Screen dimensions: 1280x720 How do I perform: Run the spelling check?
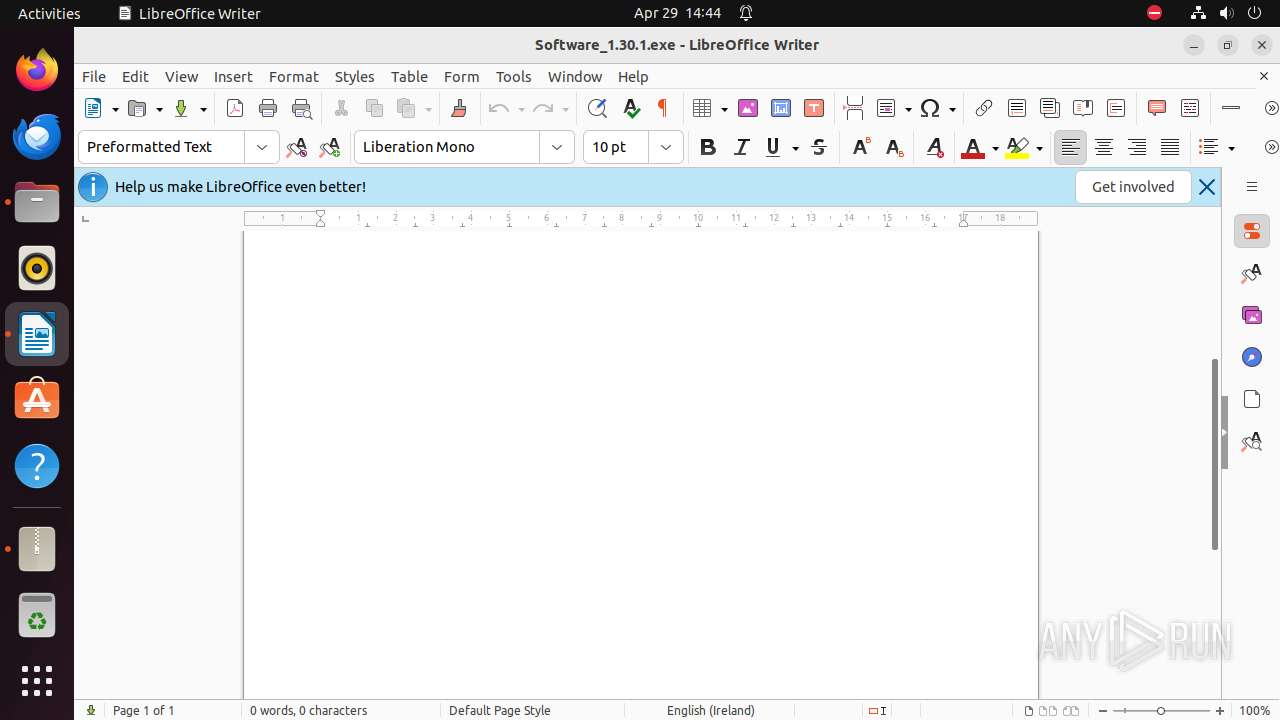point(631,109)
